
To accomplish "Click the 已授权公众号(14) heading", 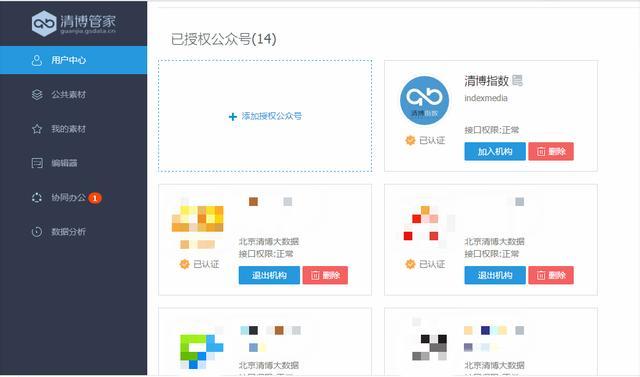I will (223, 39).
